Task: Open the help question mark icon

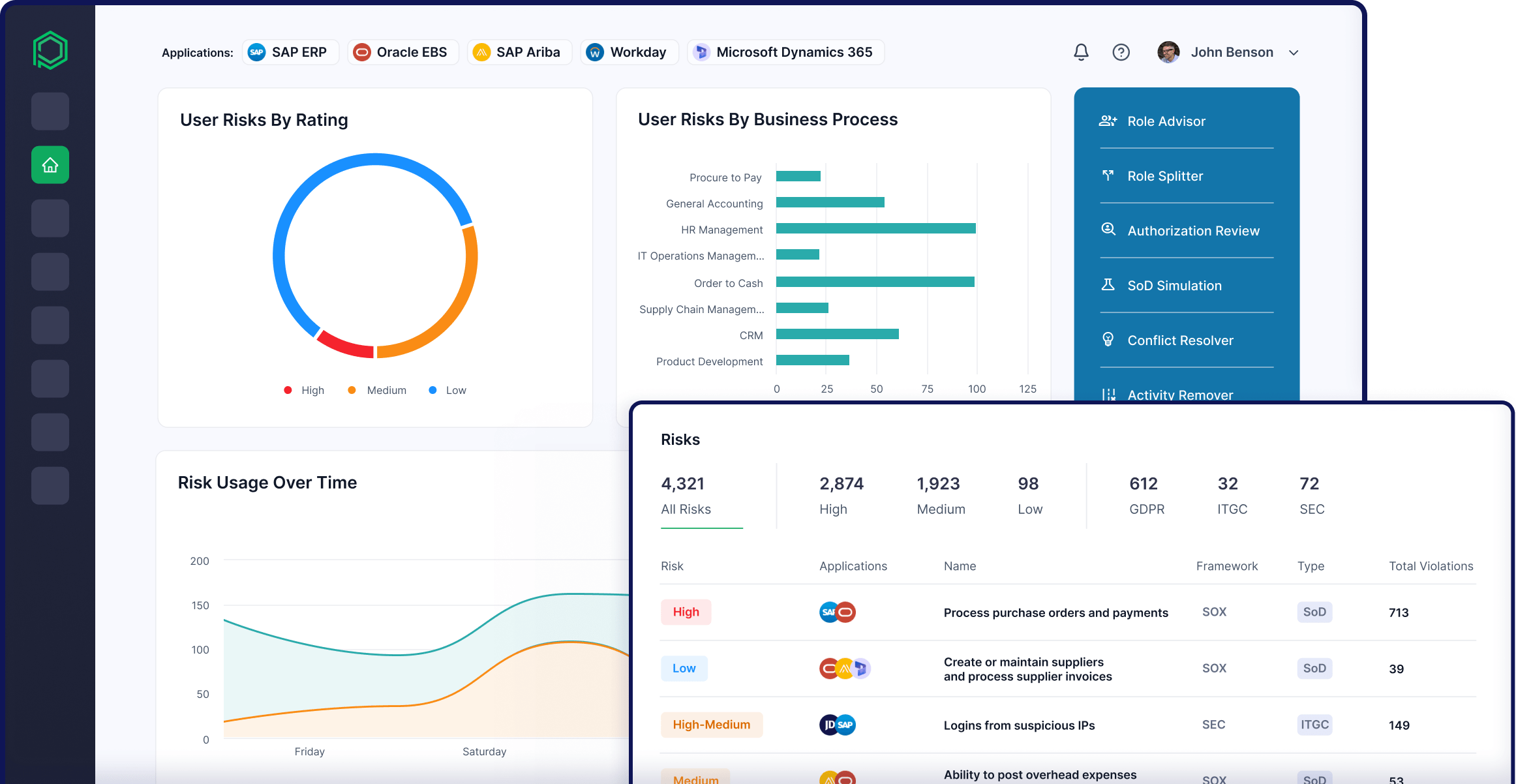Action: point(1121,52)
